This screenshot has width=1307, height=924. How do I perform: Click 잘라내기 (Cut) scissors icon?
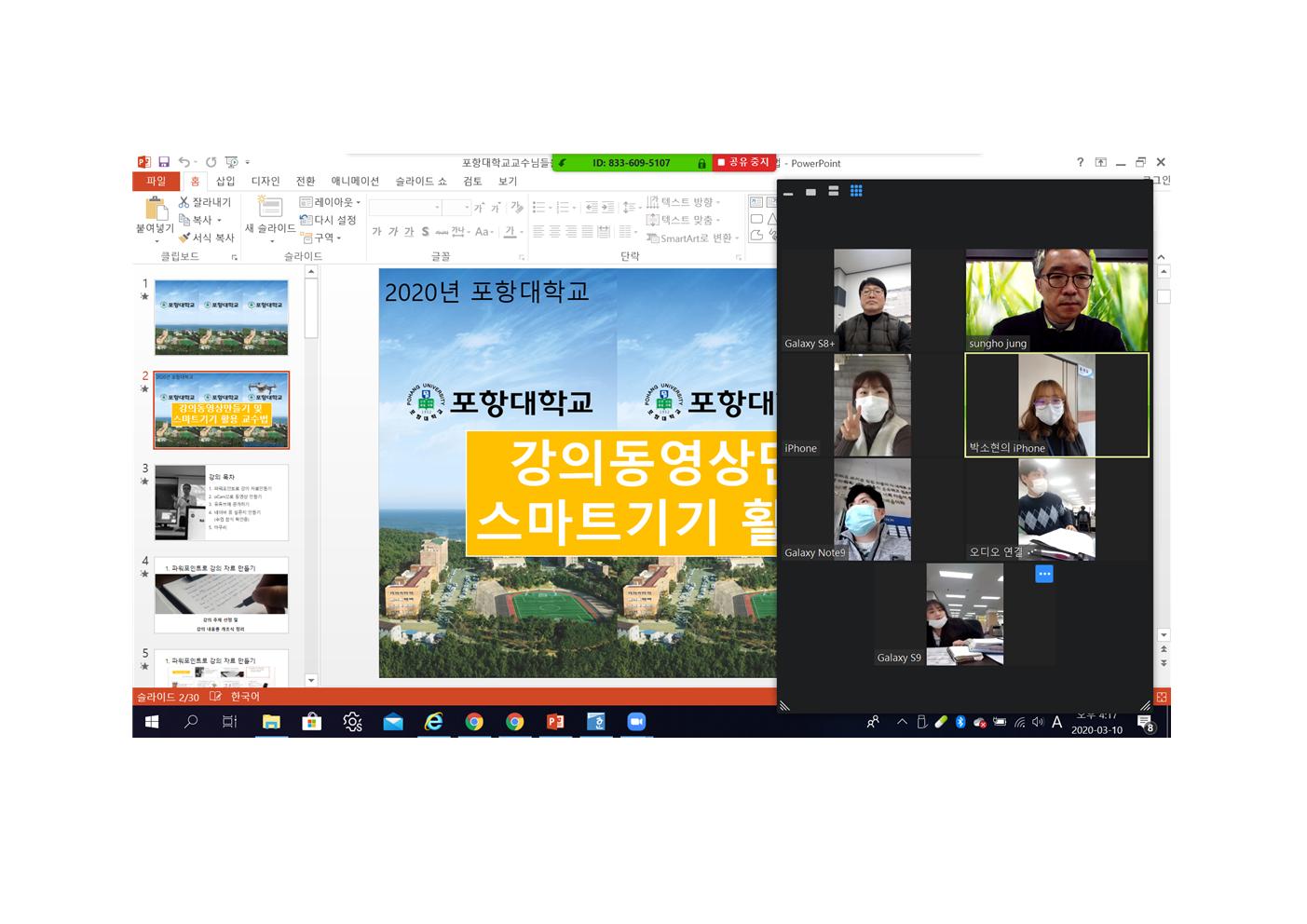pyautogui.click(x=205, y=202)
